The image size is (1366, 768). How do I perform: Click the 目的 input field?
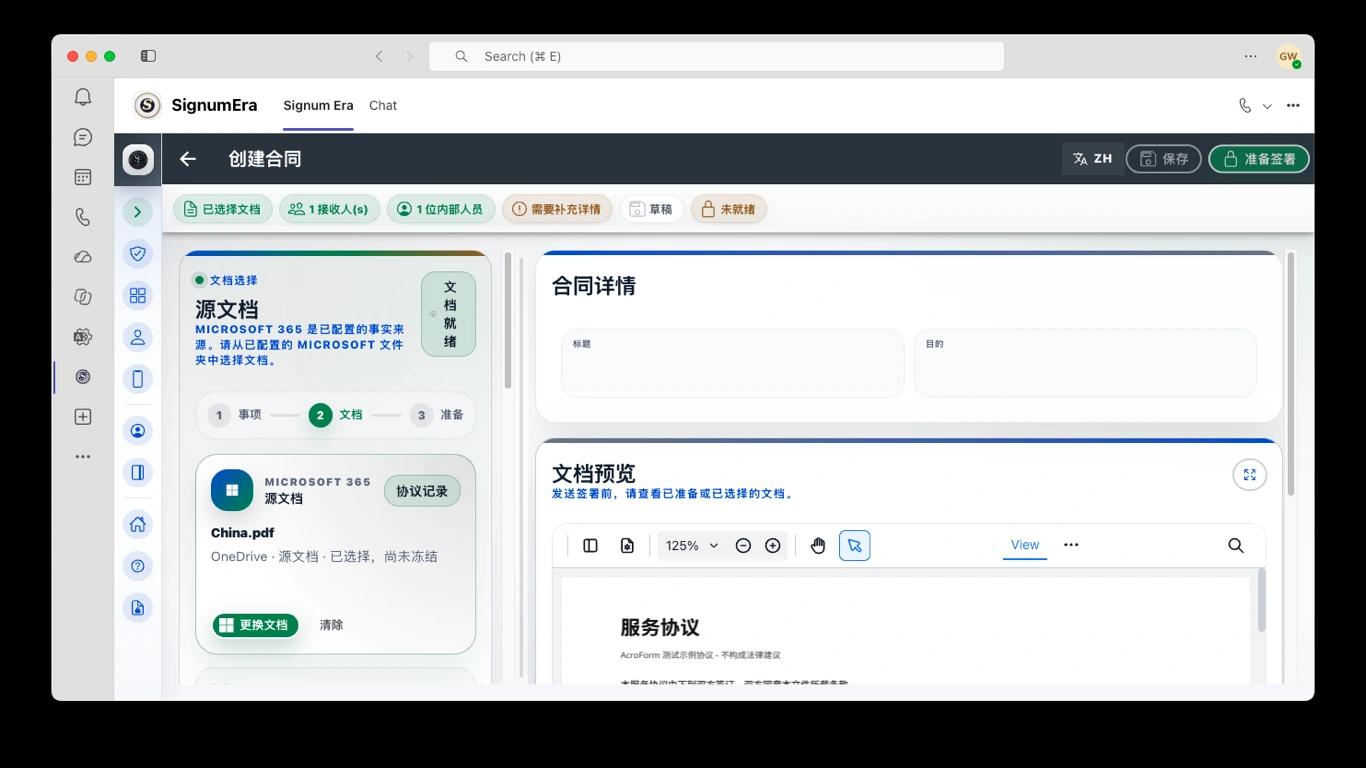coord(1085,363)
